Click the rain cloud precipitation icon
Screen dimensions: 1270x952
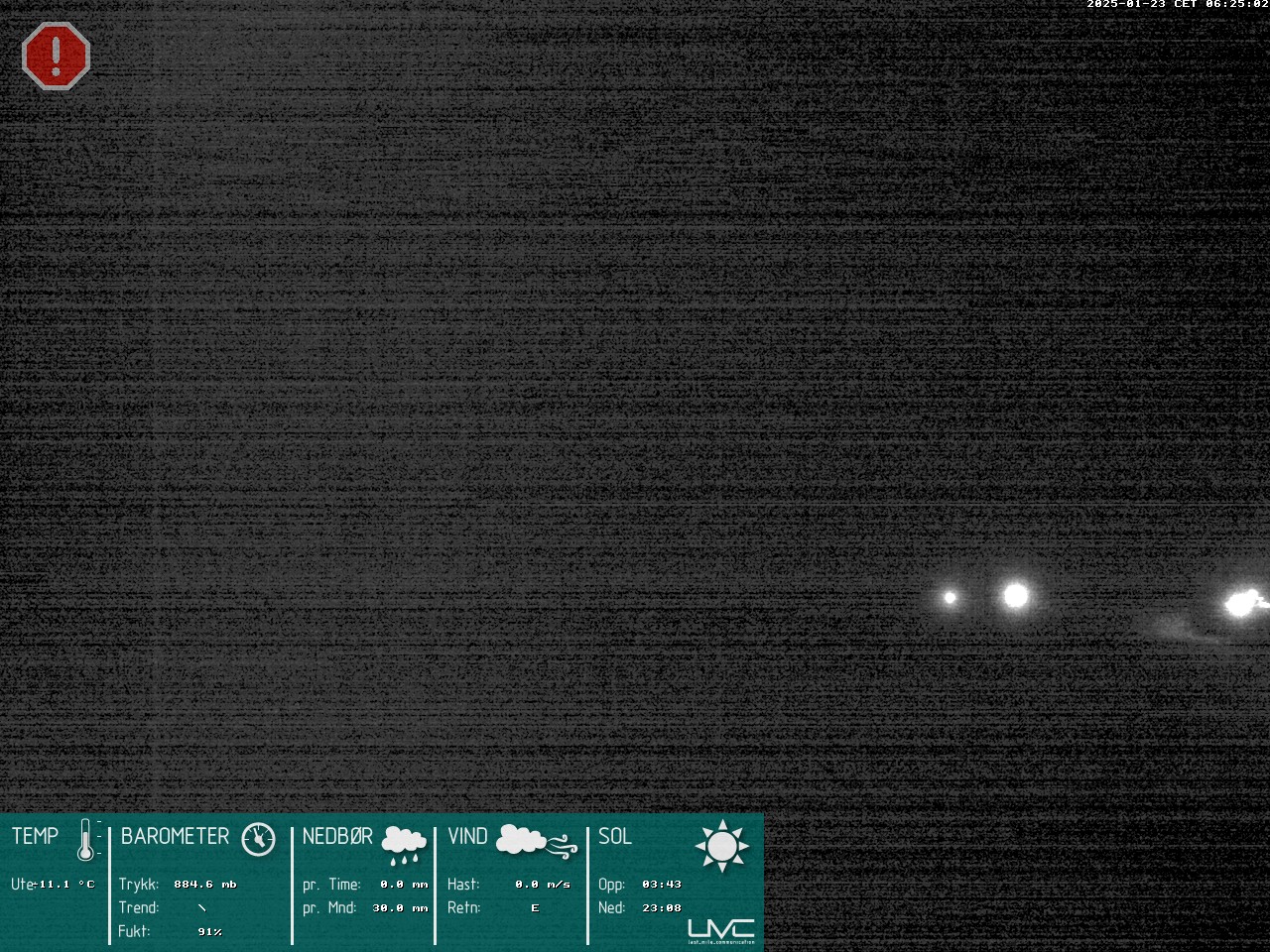[x=404, y=843]
